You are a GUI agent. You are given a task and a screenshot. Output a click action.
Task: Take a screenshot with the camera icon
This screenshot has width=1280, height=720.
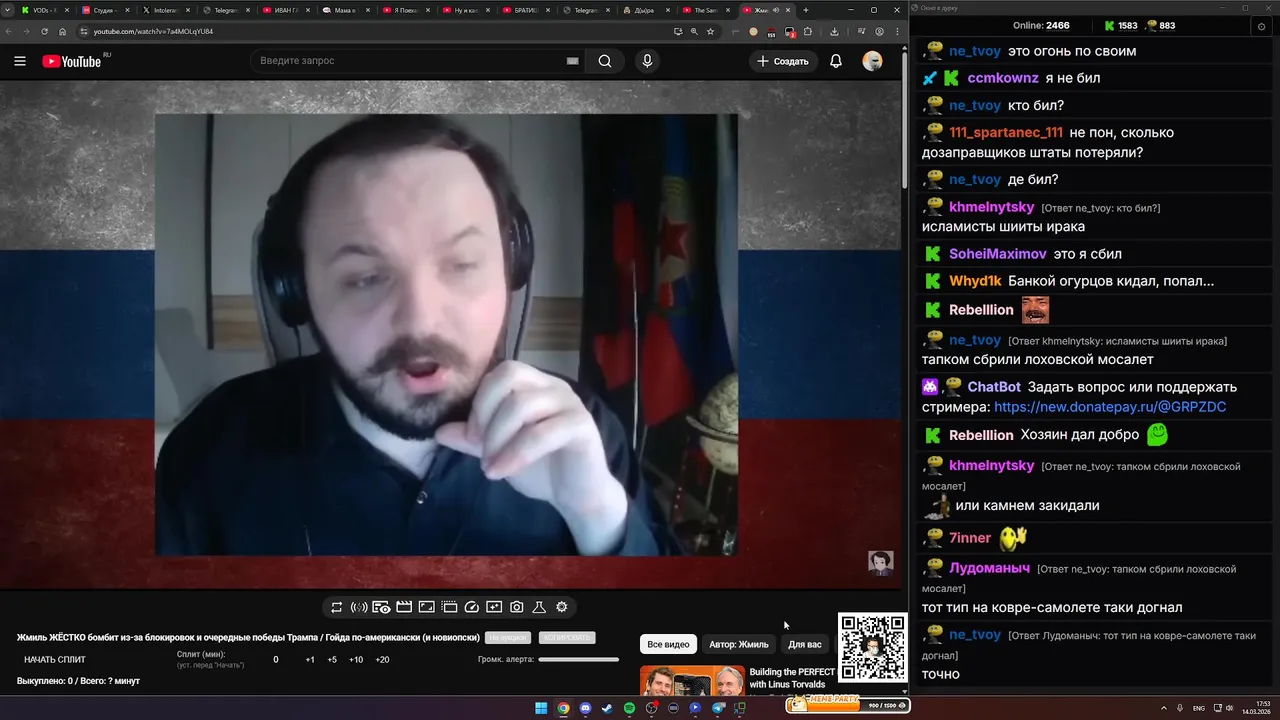click(516, 607)
